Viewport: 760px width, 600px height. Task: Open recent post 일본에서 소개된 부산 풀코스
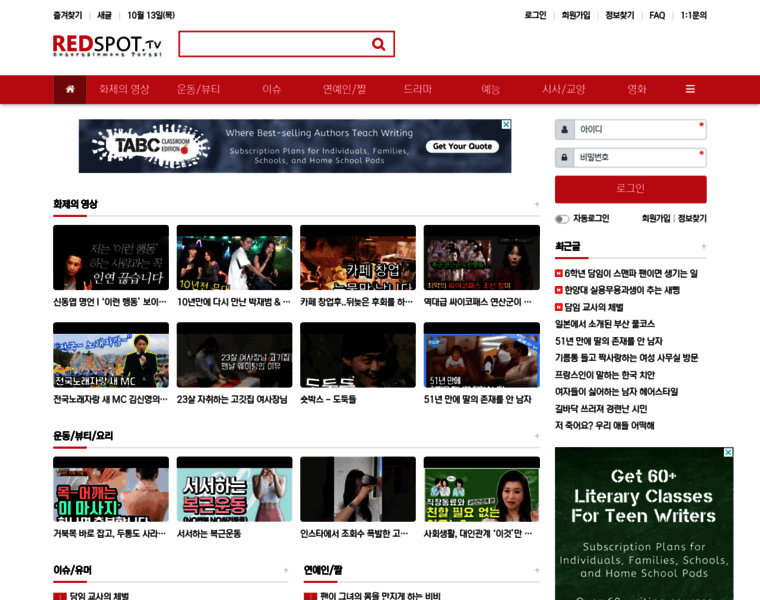tap(605, 324)
